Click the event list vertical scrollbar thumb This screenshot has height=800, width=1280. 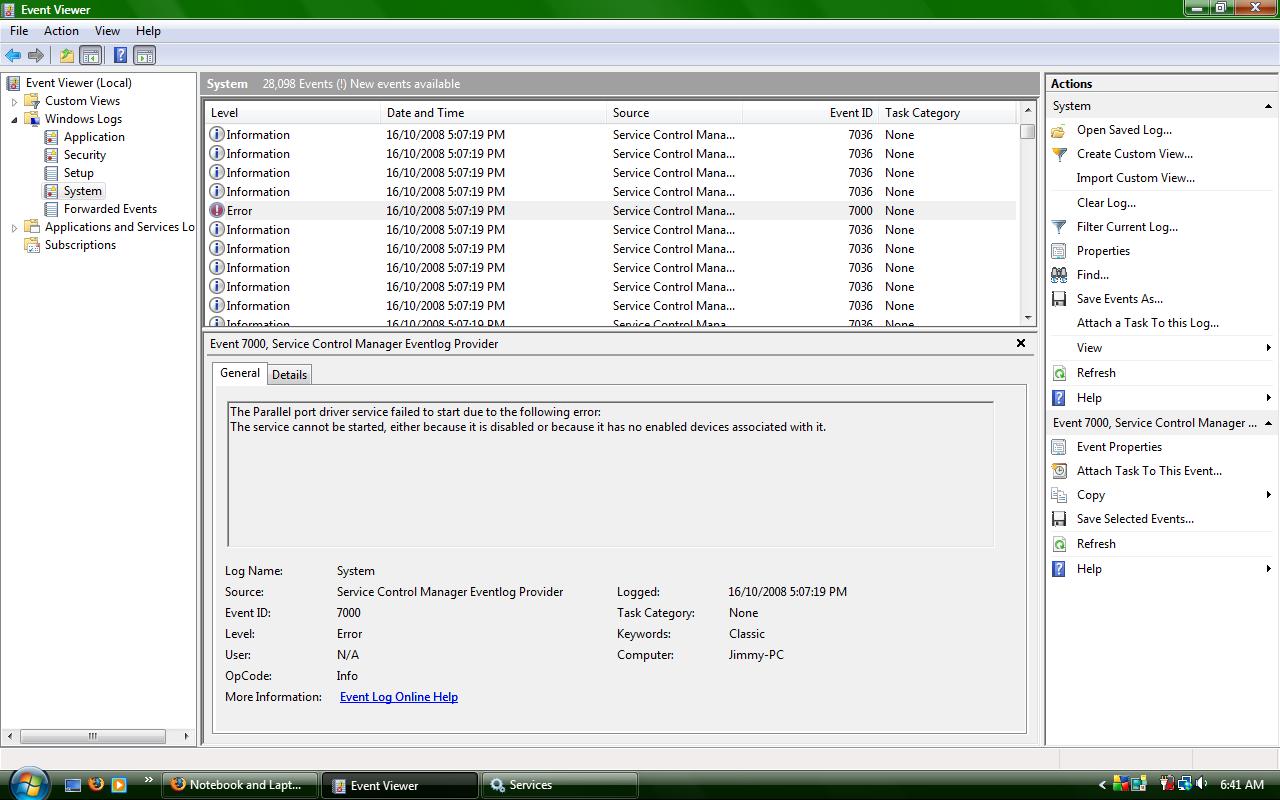click(x=1027, y=131)
